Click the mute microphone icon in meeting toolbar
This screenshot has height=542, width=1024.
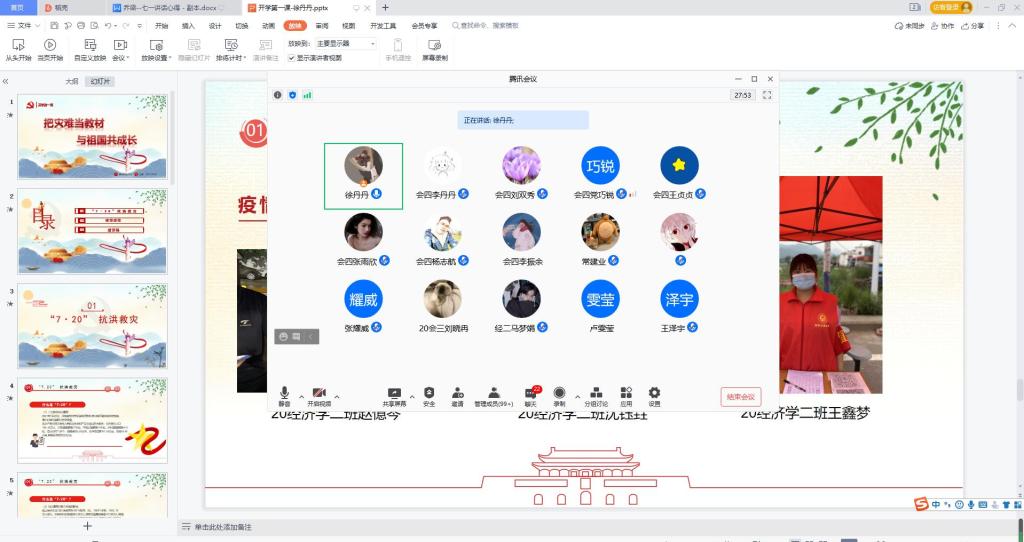[285, 393]
